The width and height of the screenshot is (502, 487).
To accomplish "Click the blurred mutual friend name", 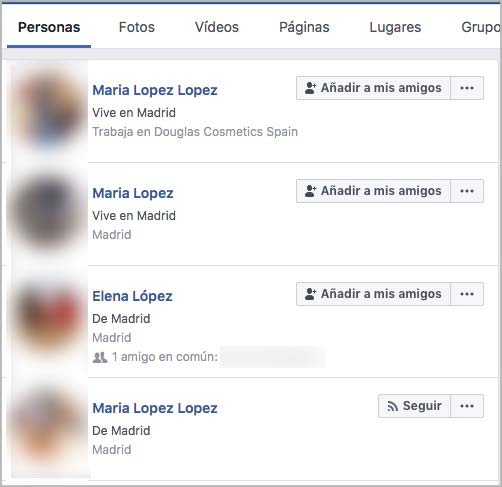I will 273,357.
